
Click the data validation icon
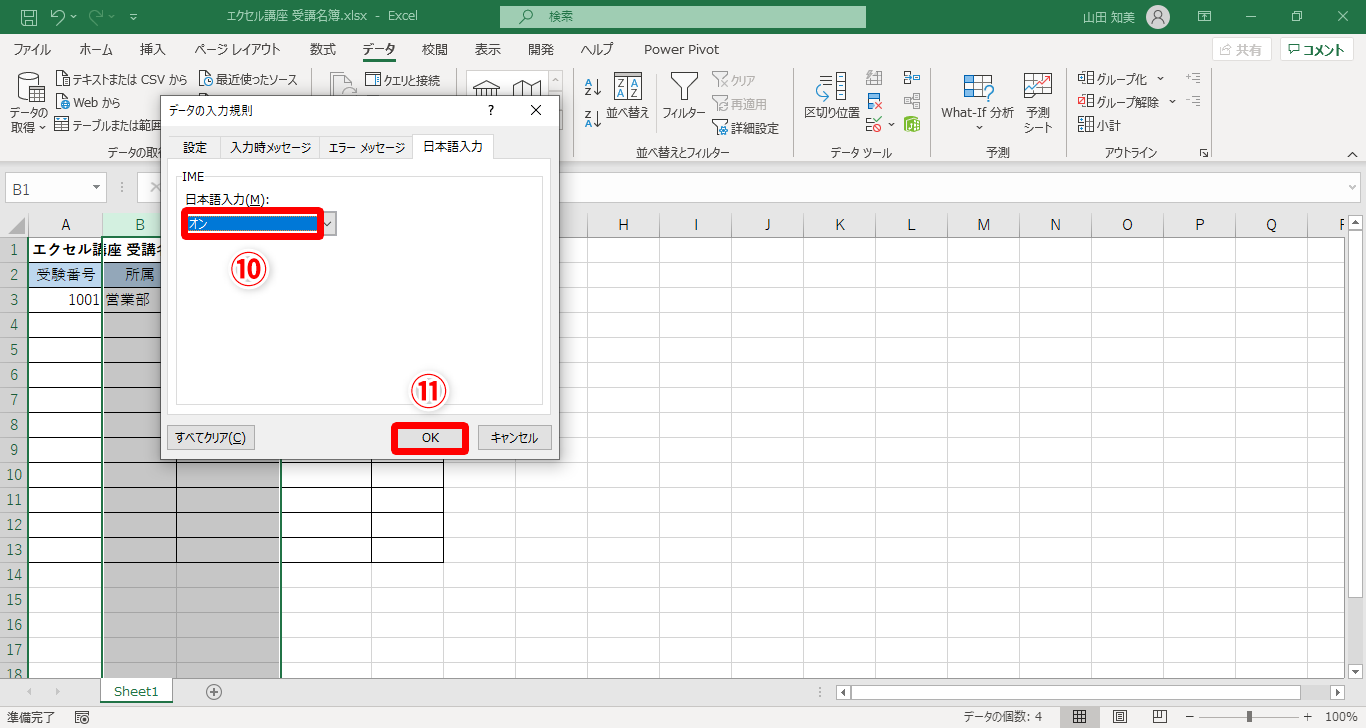(873, 125)
